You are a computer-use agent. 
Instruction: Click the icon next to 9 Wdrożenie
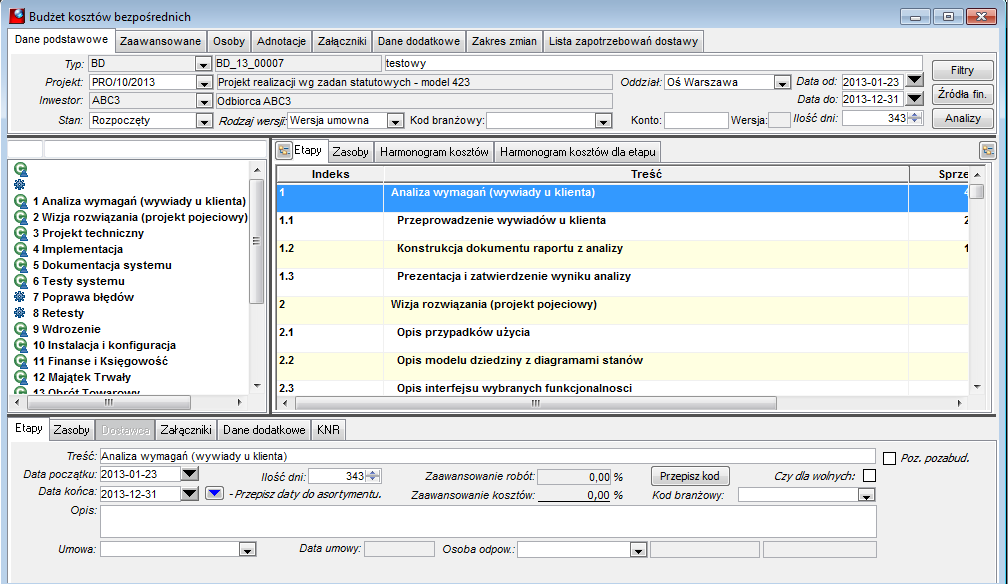[x=21, y=329]
